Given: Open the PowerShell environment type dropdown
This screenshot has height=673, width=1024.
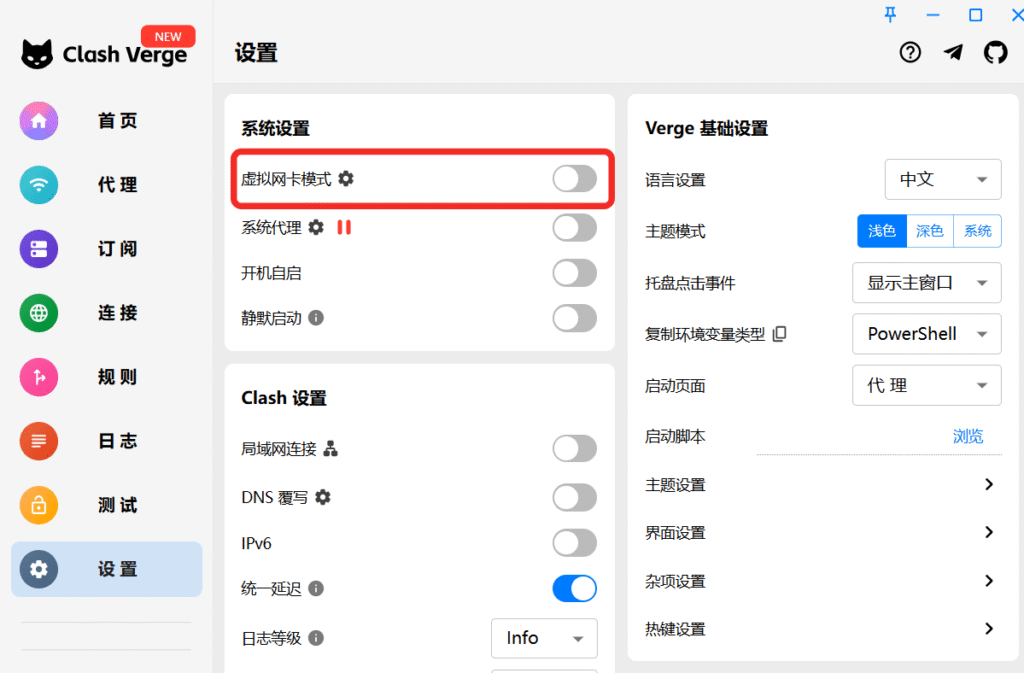Looking at the screenshot, I should pyautogui.click(x=926, y=334).
